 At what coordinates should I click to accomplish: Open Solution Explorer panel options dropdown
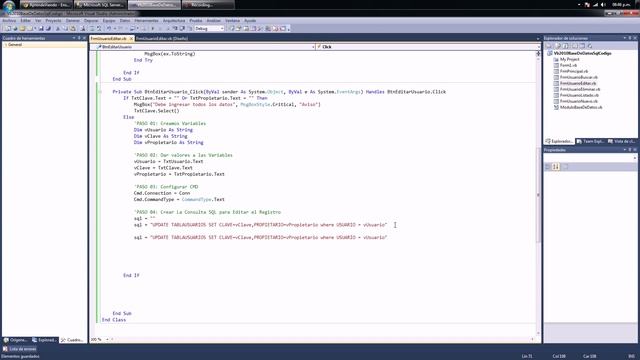[624, 38]
